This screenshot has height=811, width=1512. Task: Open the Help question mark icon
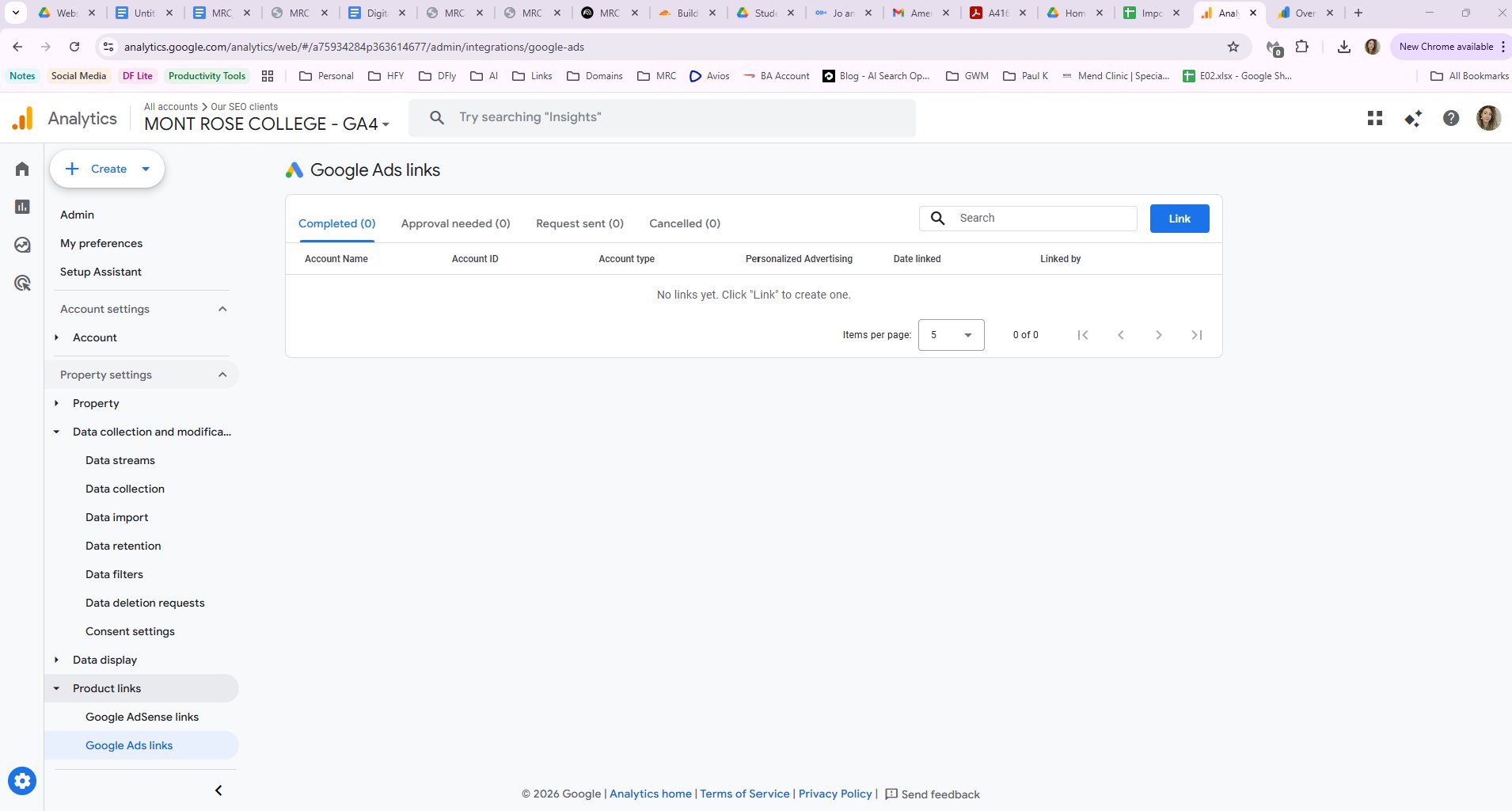click(x=1450, y=117)
